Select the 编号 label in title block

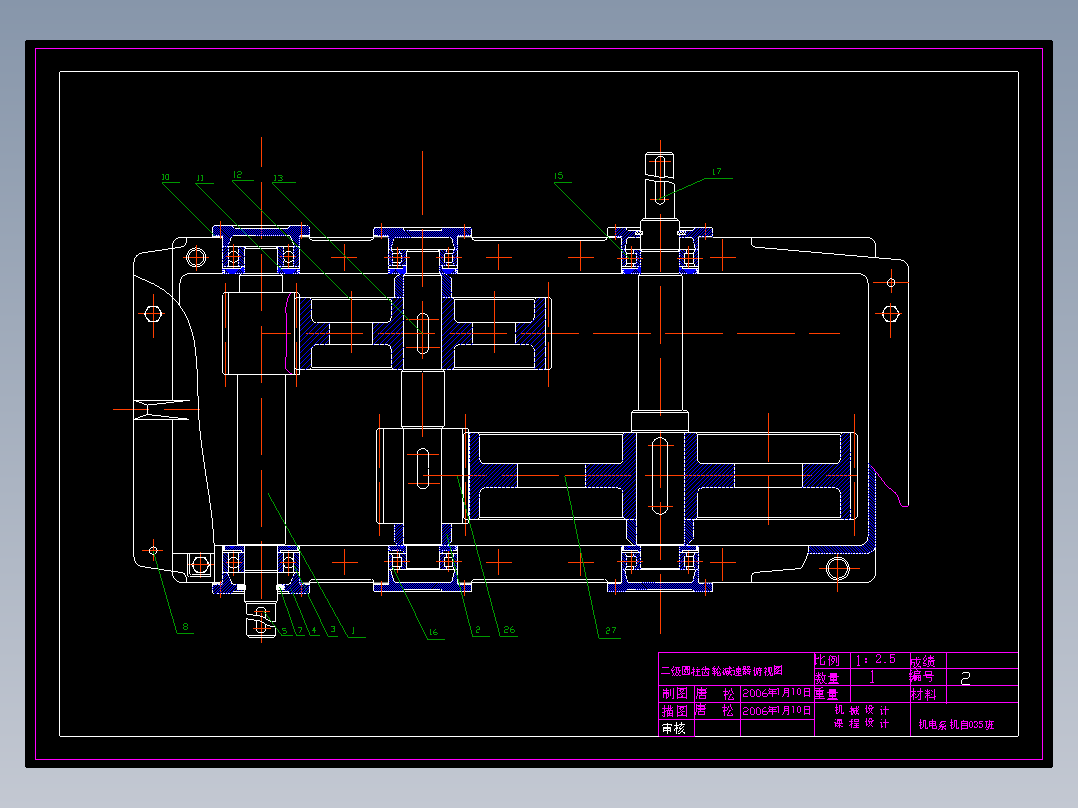(922, 677)
